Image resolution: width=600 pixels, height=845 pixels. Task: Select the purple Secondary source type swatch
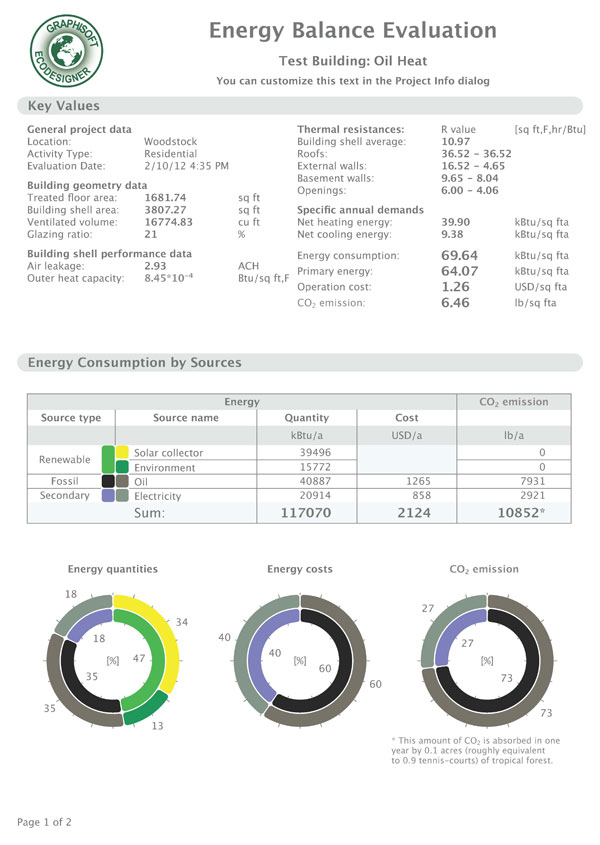107,496
